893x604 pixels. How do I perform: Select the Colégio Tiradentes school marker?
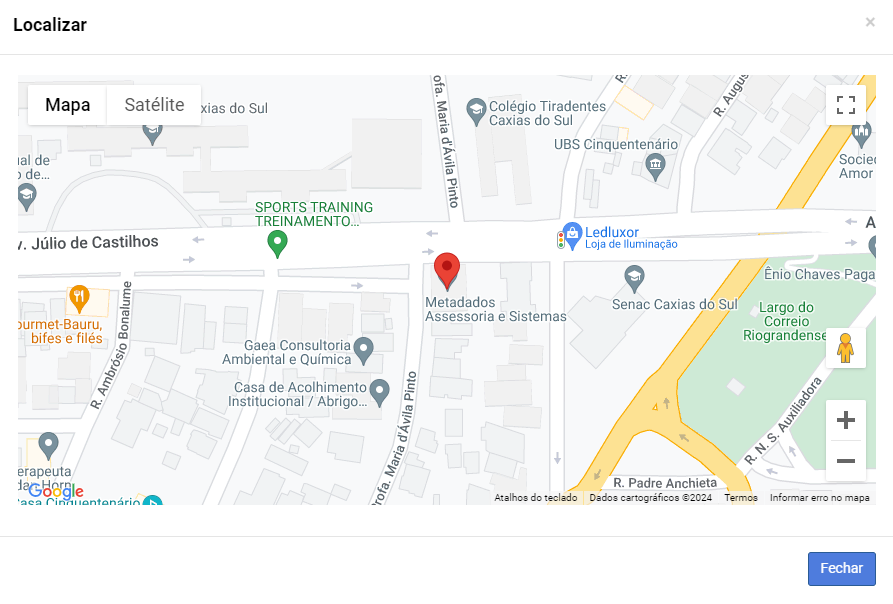pos(476,112)
